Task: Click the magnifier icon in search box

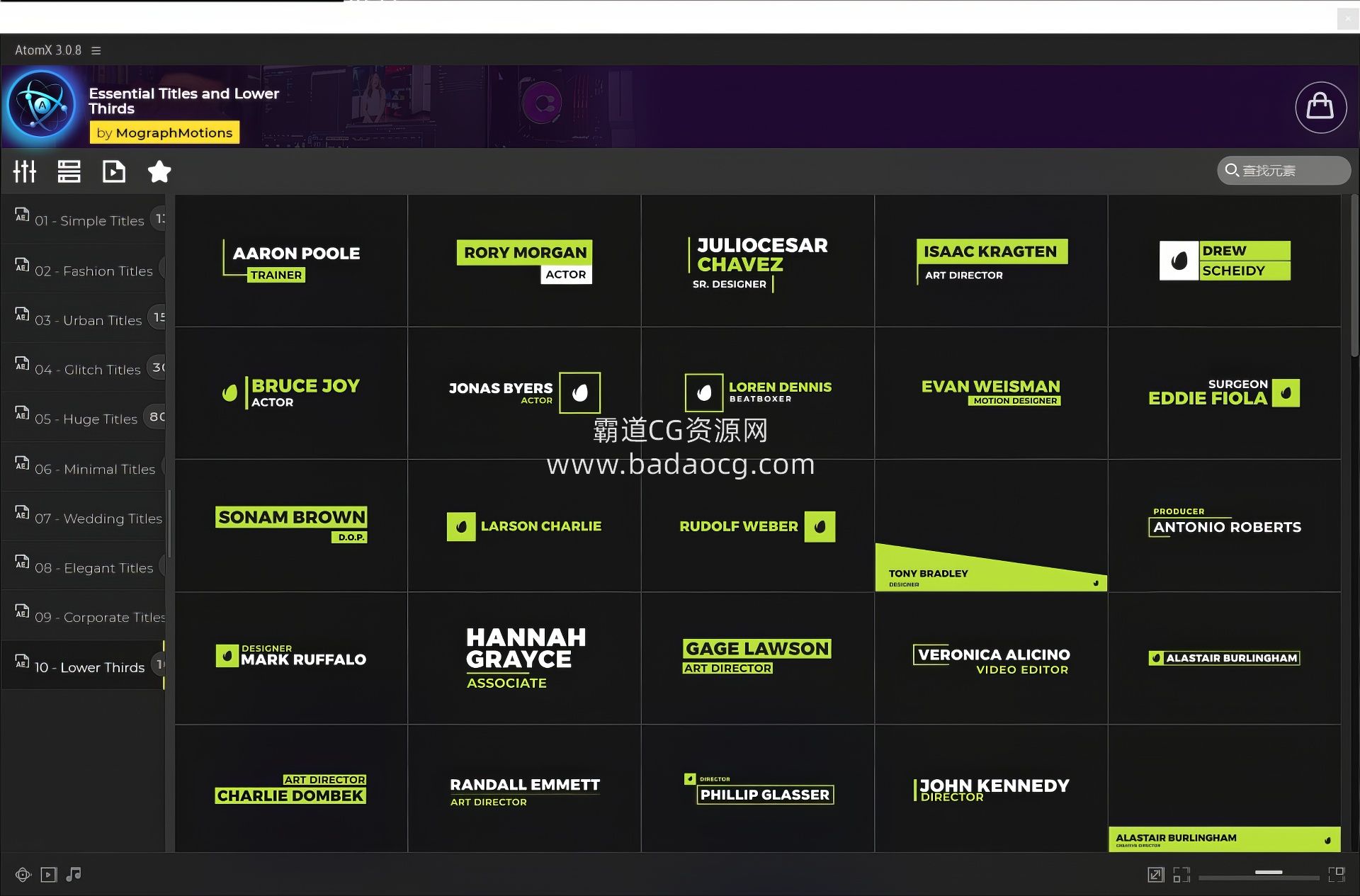Action: click(x=1232, y=170)
